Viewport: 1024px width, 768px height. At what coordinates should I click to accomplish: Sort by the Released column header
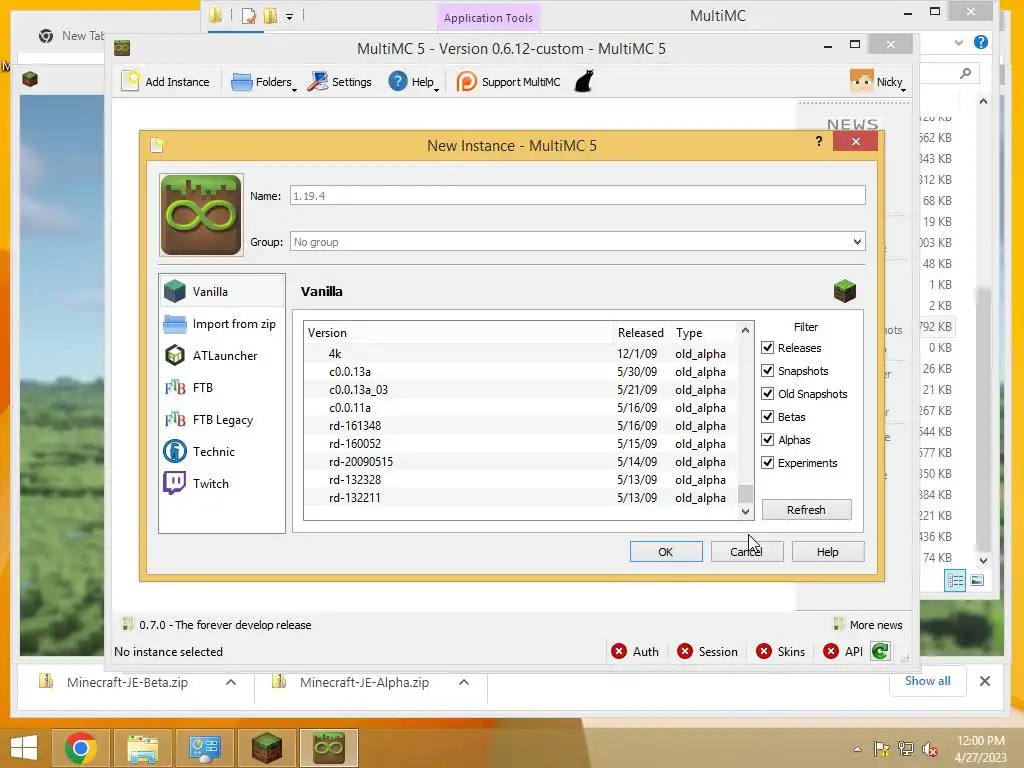pyautogui.click(x=642, y=332)
